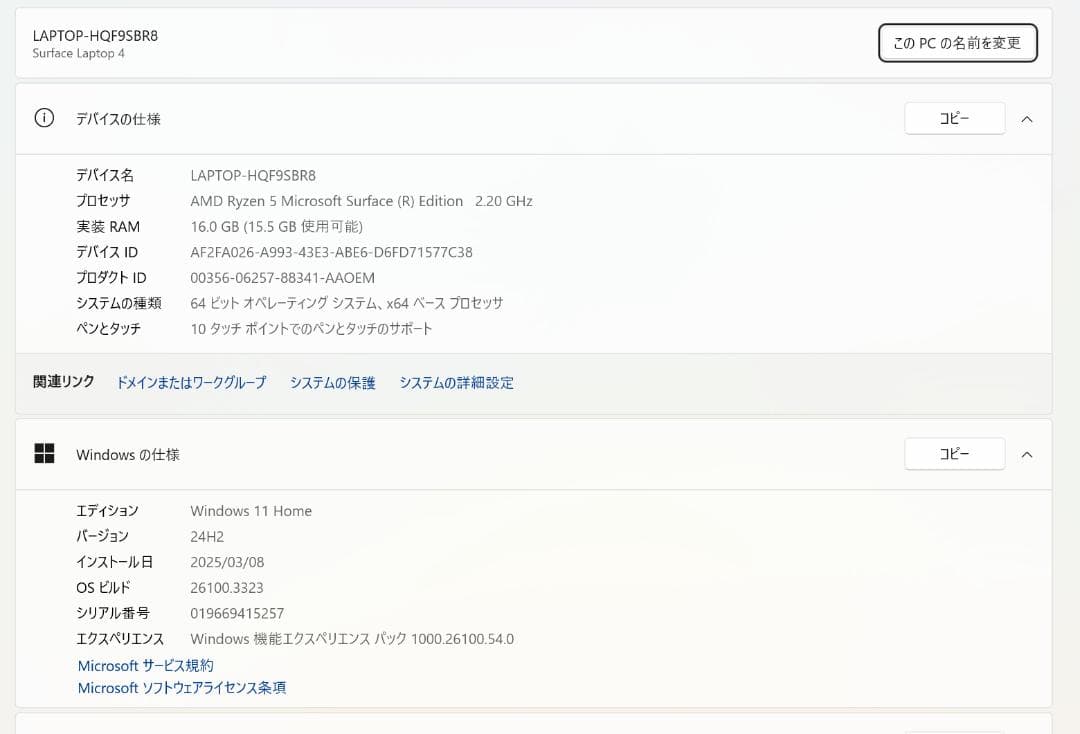Click the Windows logo icon beside Windows の仕様

44,453
